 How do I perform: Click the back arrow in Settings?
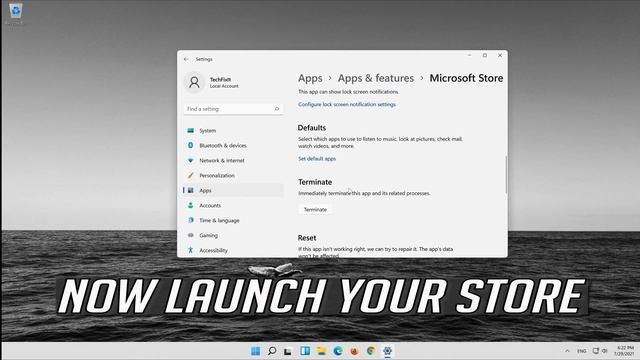coord(186,59)
